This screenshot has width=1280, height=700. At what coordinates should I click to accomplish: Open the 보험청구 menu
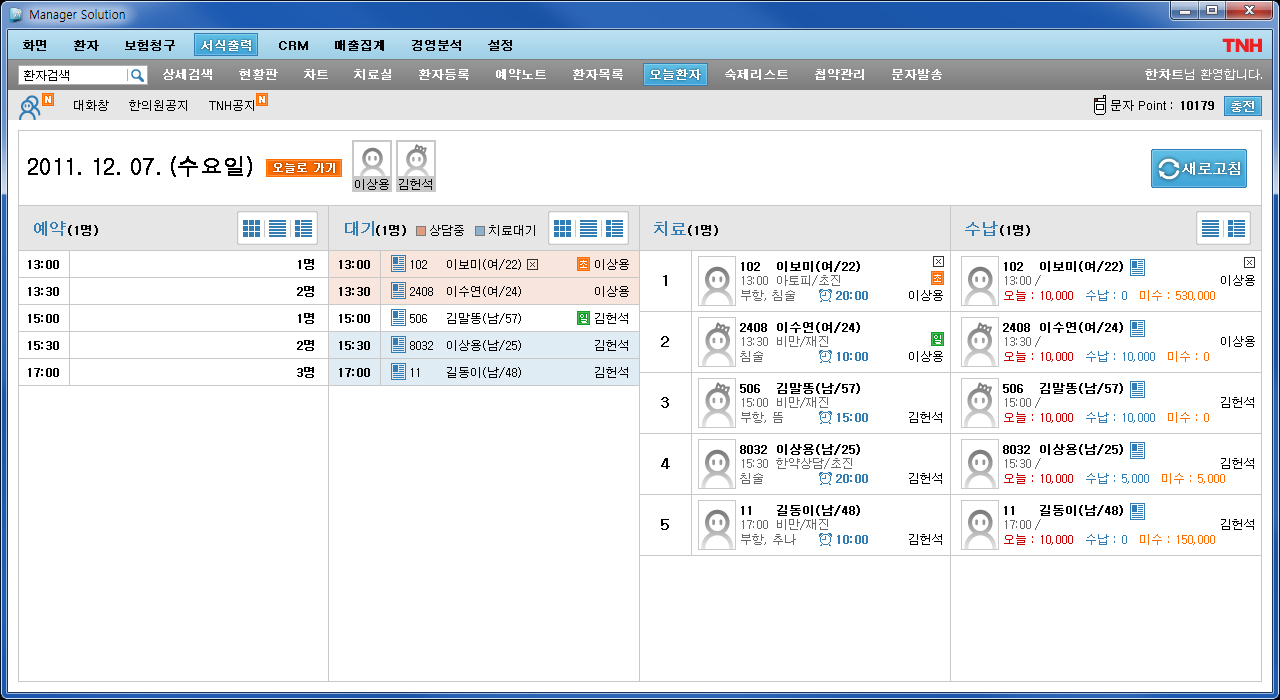[150, 45]
